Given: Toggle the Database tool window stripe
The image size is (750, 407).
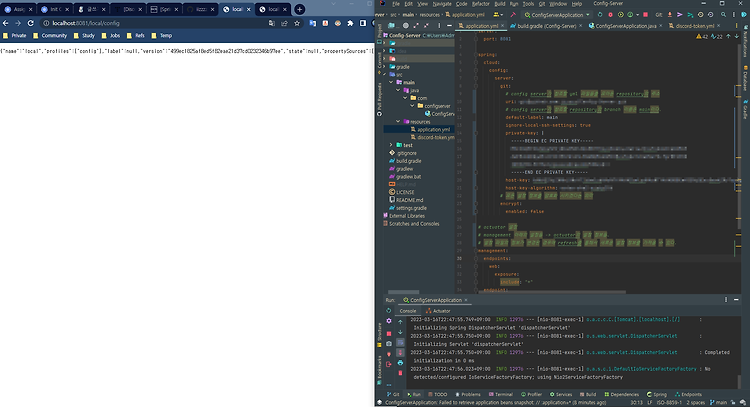Looking at the screenshot, I should (745, 79).
